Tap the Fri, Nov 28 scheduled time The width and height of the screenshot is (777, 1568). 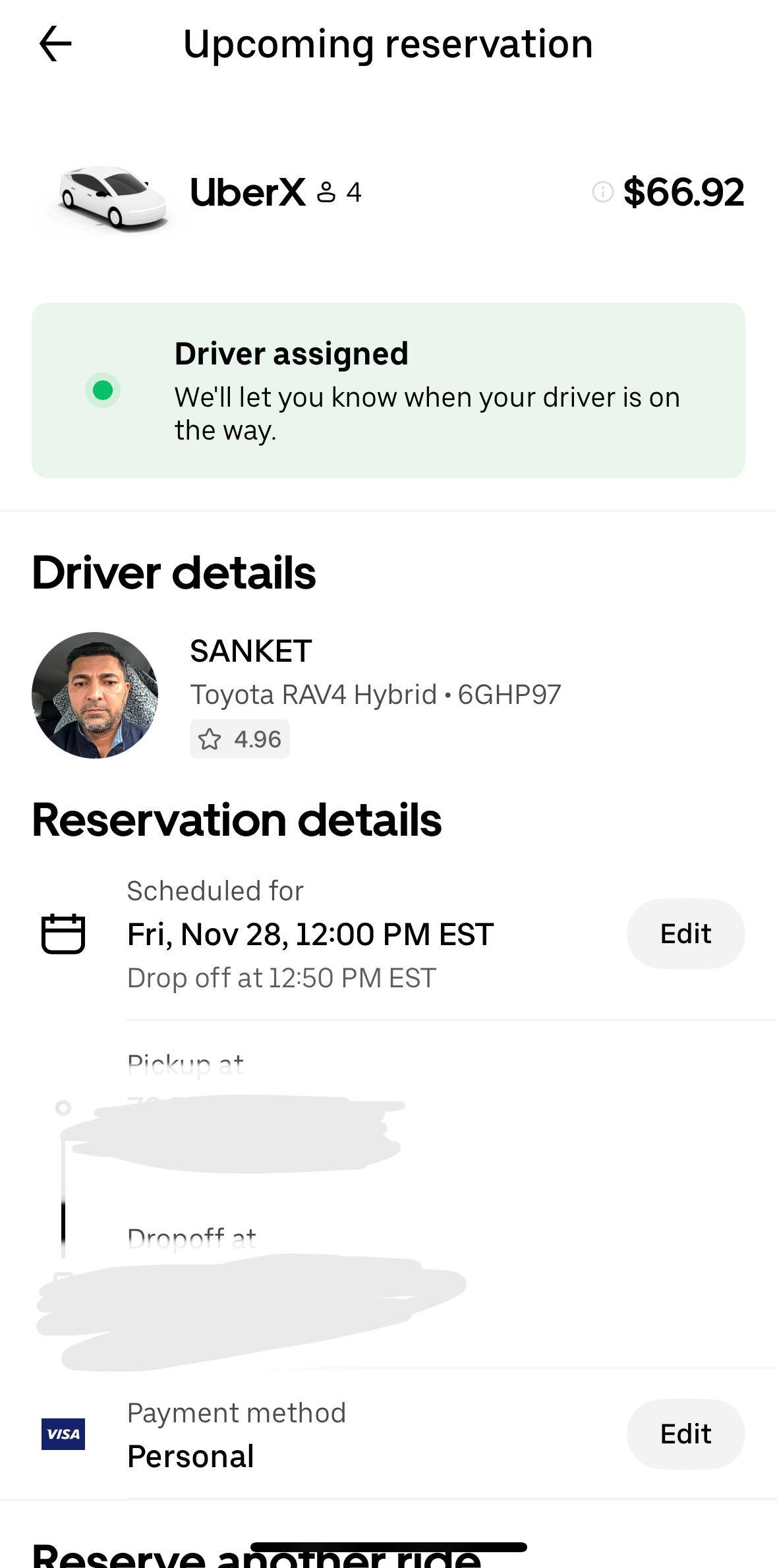(x=310, y=934)
